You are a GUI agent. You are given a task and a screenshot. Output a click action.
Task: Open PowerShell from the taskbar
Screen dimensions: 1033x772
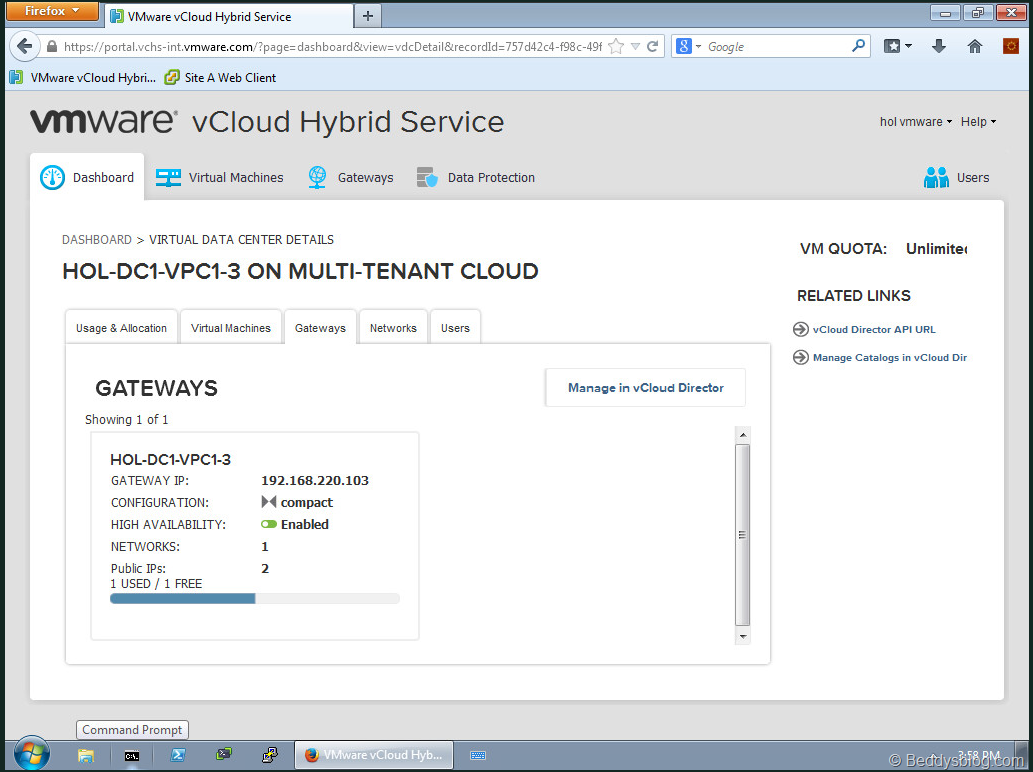click(178, 755)
